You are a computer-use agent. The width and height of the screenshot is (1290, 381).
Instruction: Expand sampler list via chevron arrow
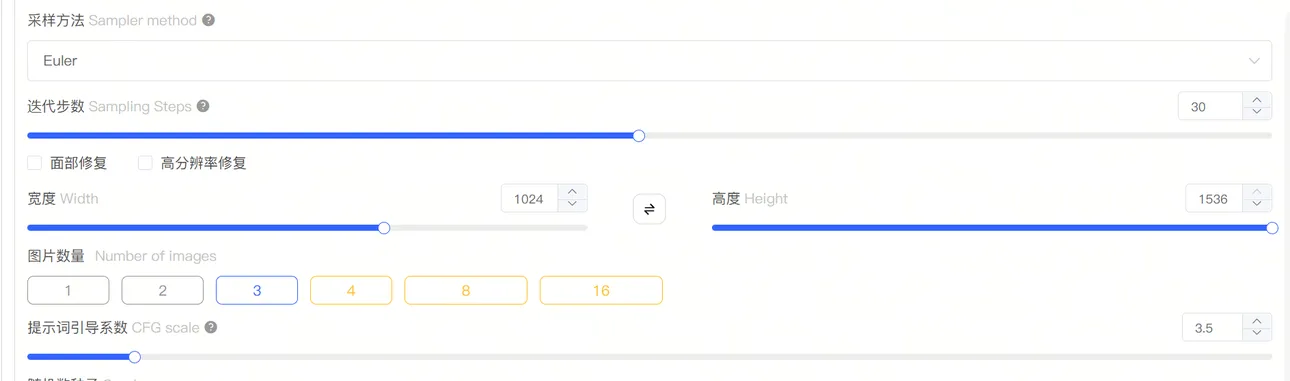[x=1254, y=61]
